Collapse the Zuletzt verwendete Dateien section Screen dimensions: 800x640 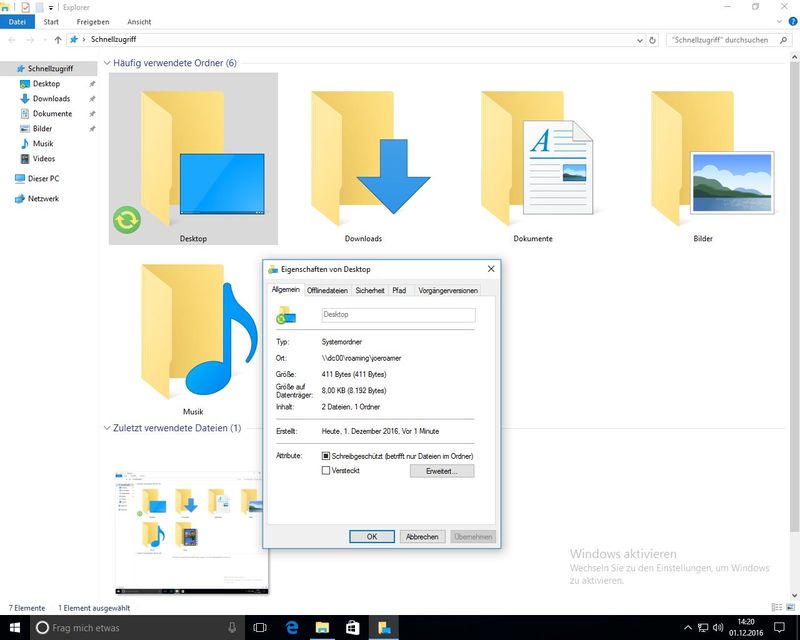point(107,428)
